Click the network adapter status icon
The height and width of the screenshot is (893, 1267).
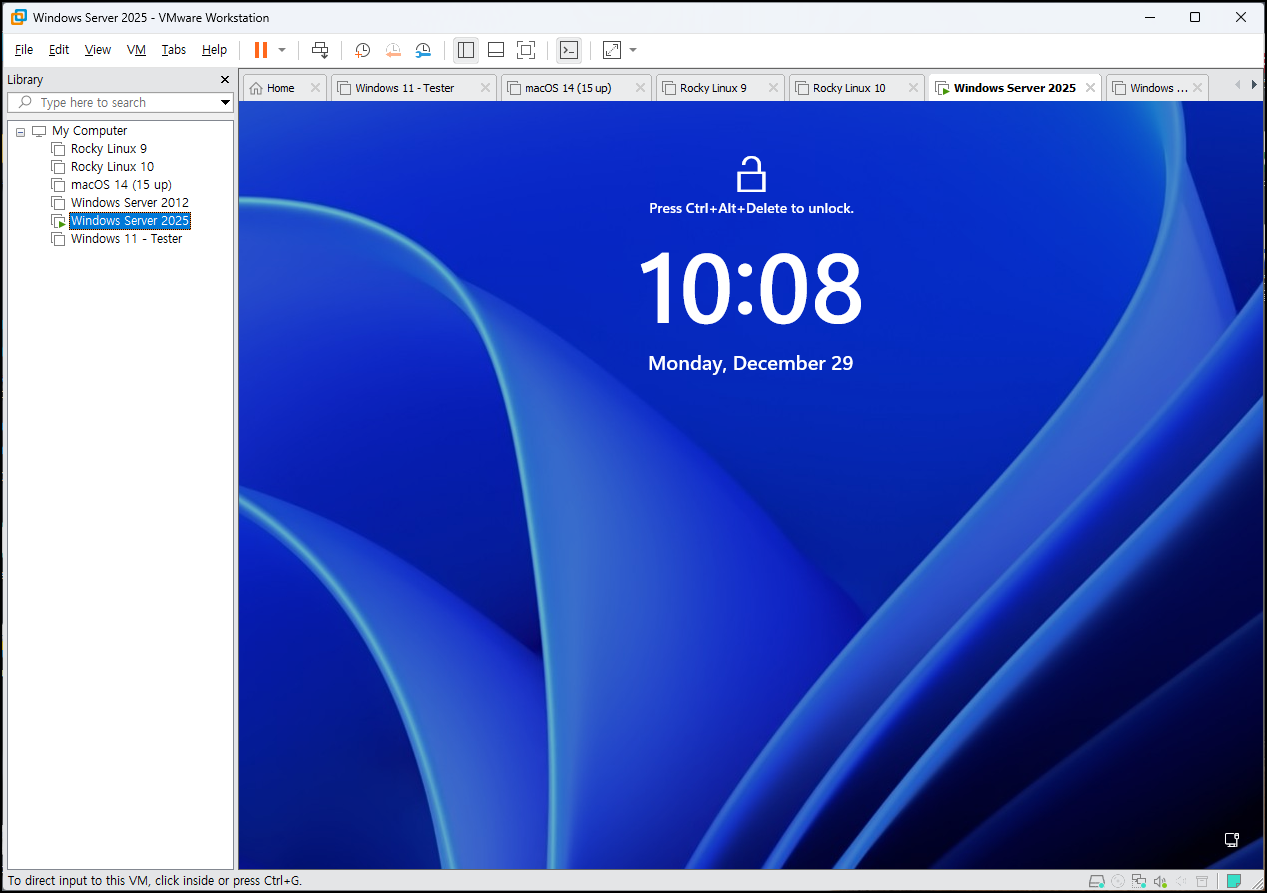pyautogui.click(x=1139, y=881)
